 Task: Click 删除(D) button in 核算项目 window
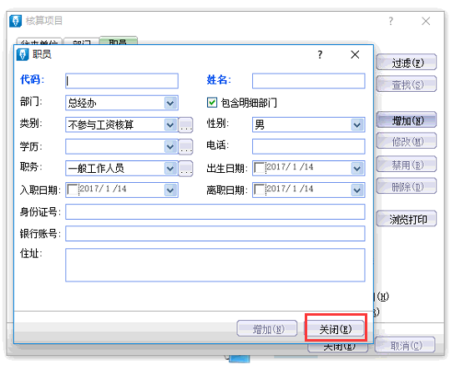(406, 186)
